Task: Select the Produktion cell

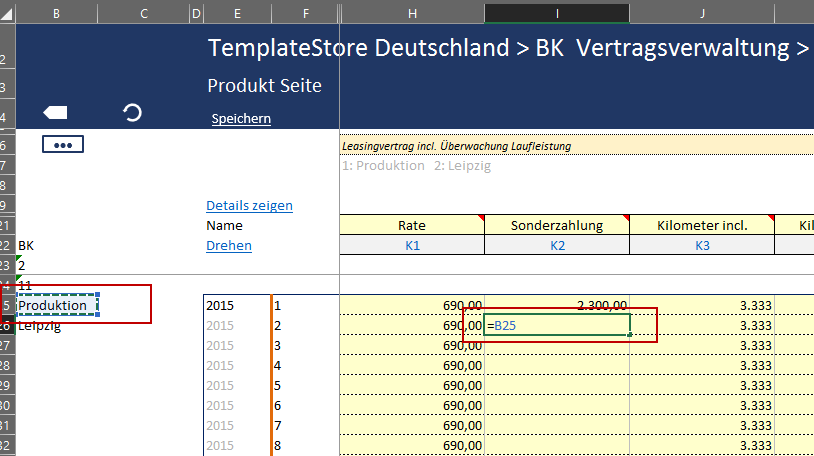Action: click(58, 305)
